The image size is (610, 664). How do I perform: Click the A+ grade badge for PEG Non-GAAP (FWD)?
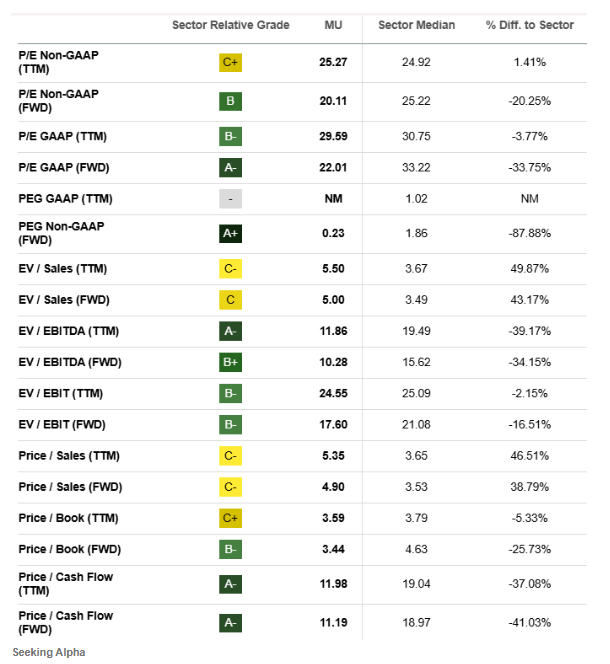click(231, 234)
